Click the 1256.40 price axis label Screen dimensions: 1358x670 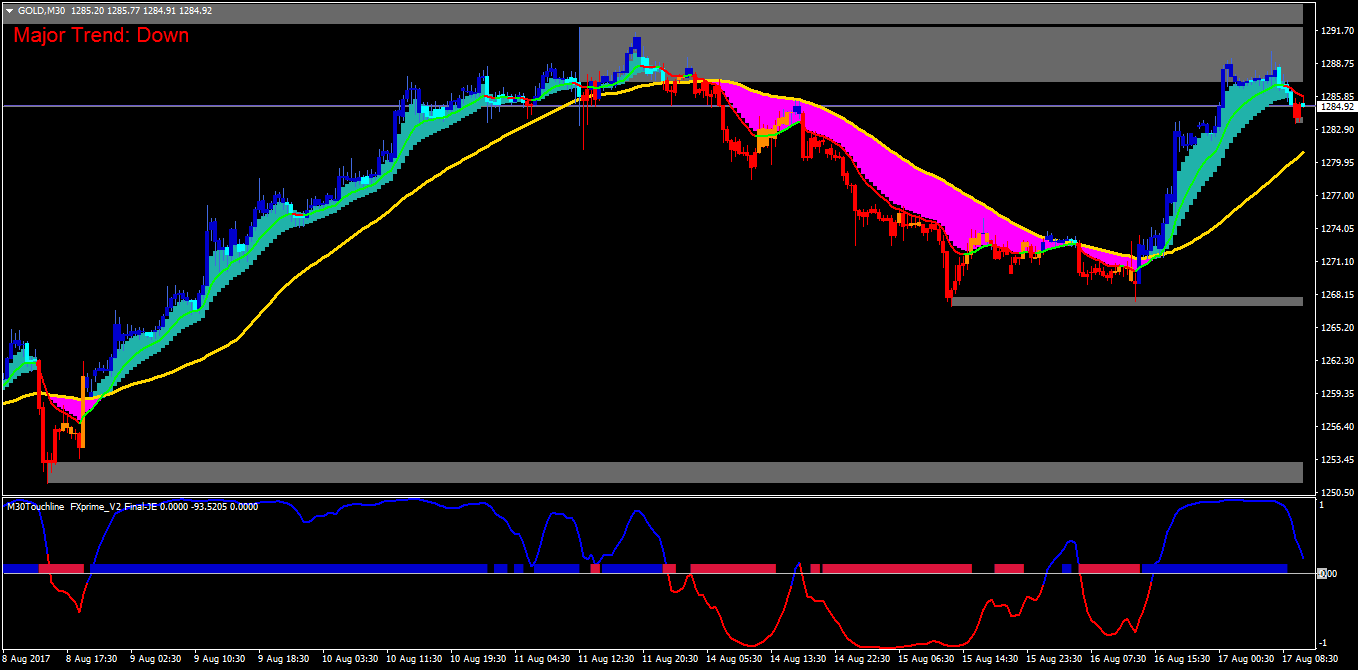point(1336,427)
